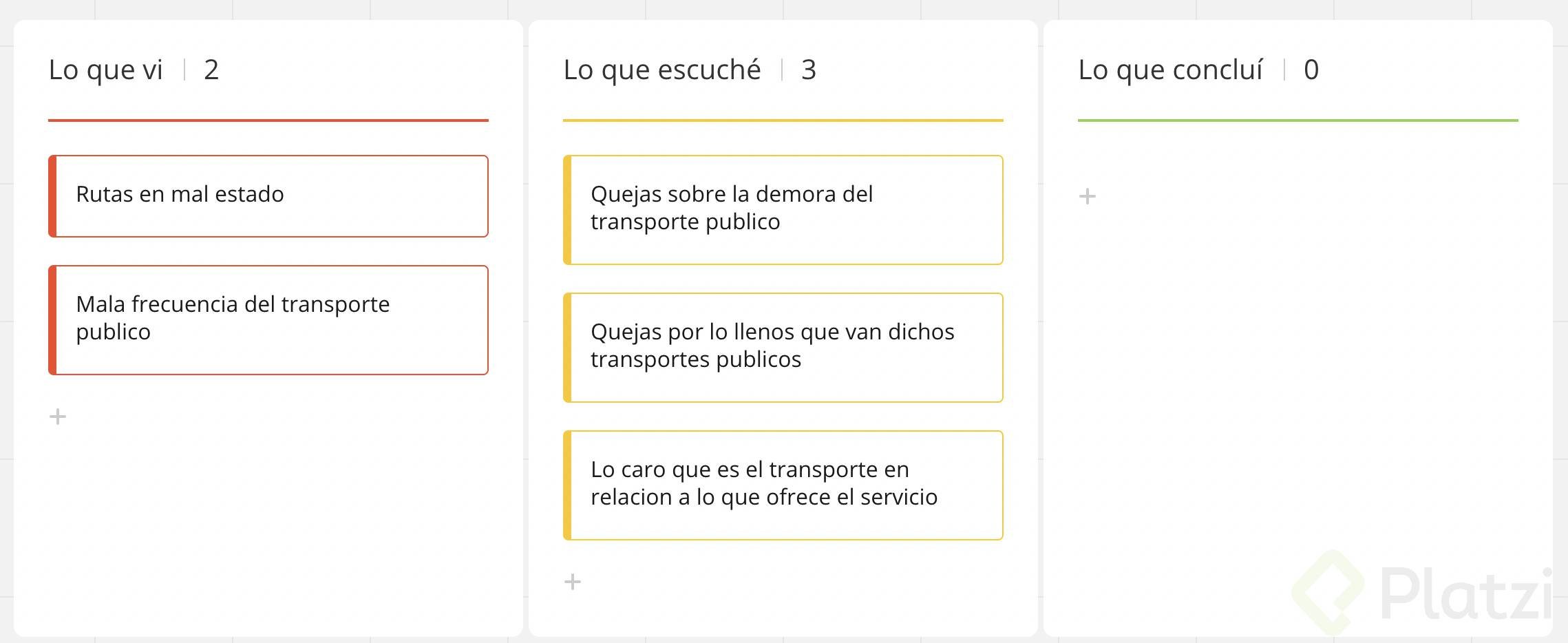Open the card "Mala frecuencia del transporte publico"
Screen dimensions: 1568x643
click(268, 319)
